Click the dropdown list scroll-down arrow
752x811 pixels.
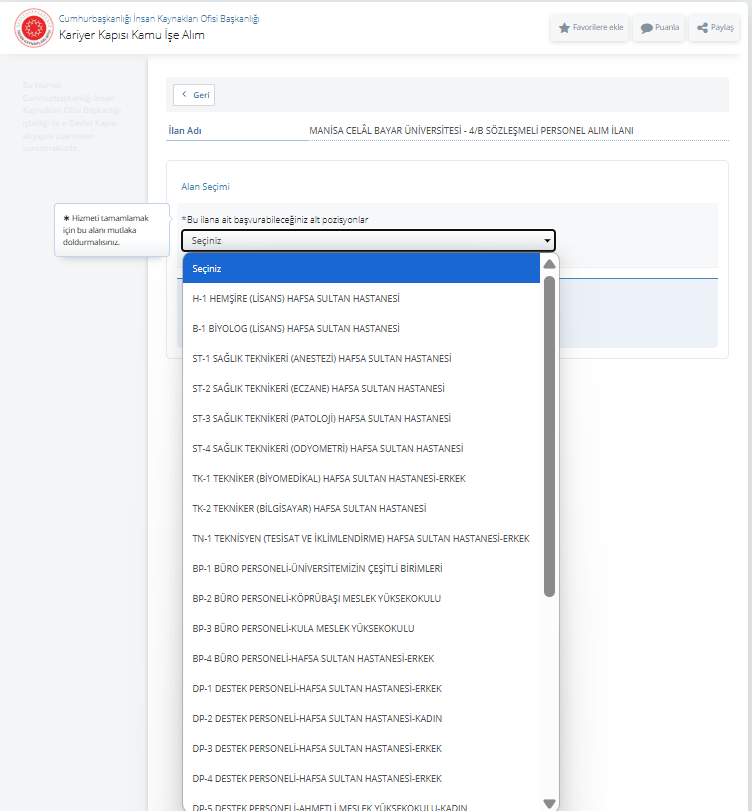pos(549,803)
